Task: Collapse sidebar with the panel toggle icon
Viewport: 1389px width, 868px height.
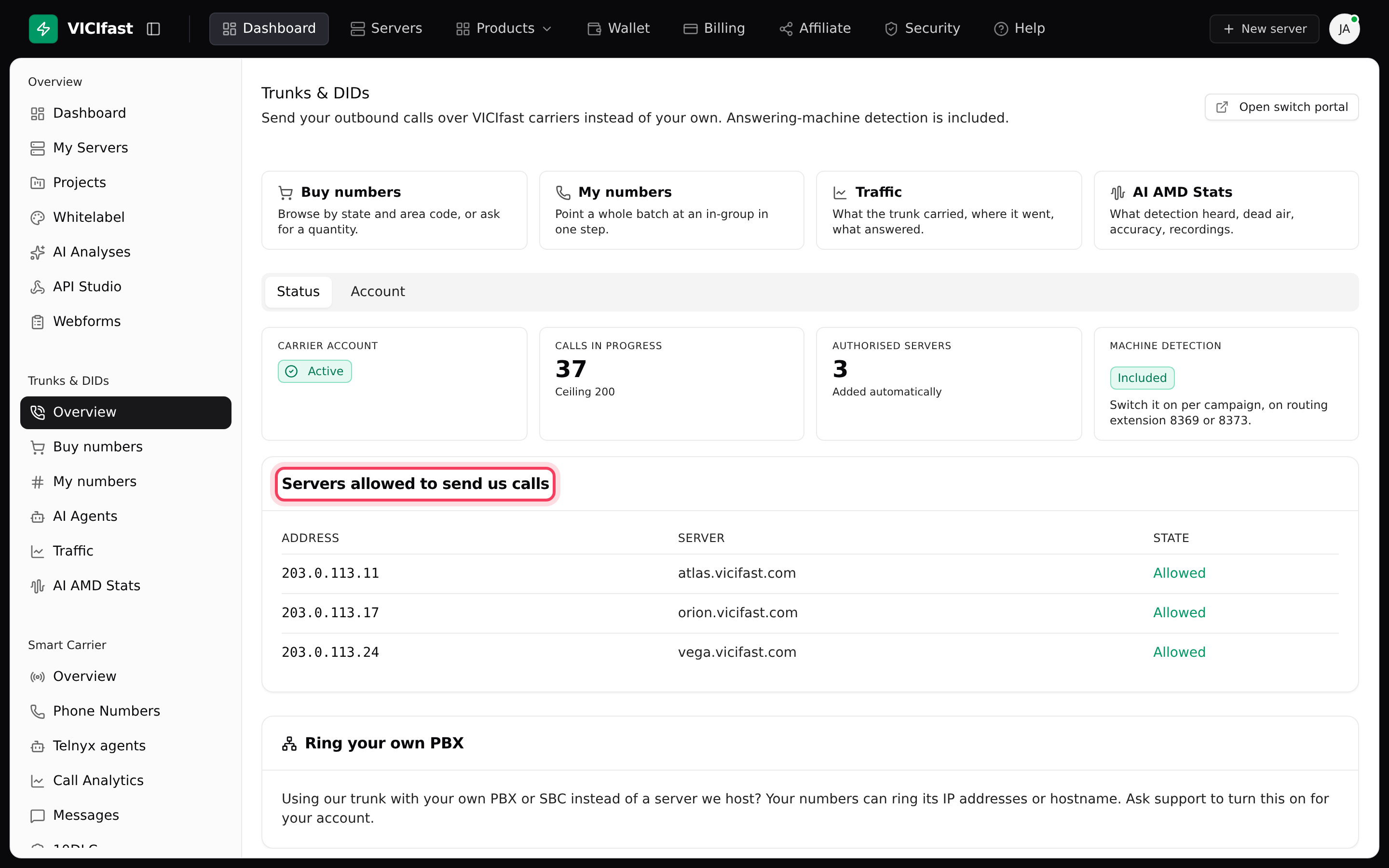Action: click(153, 29)
